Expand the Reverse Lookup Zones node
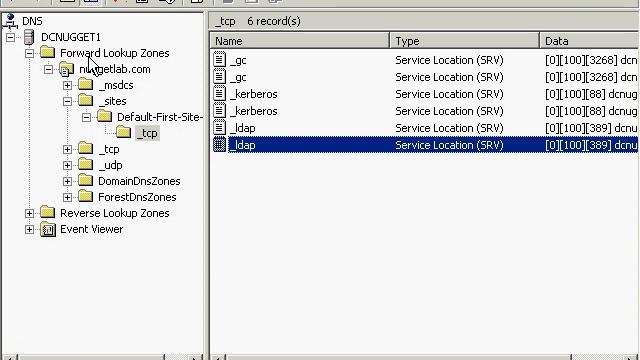Screen dimensions: 640x360 tap(29, 213)
